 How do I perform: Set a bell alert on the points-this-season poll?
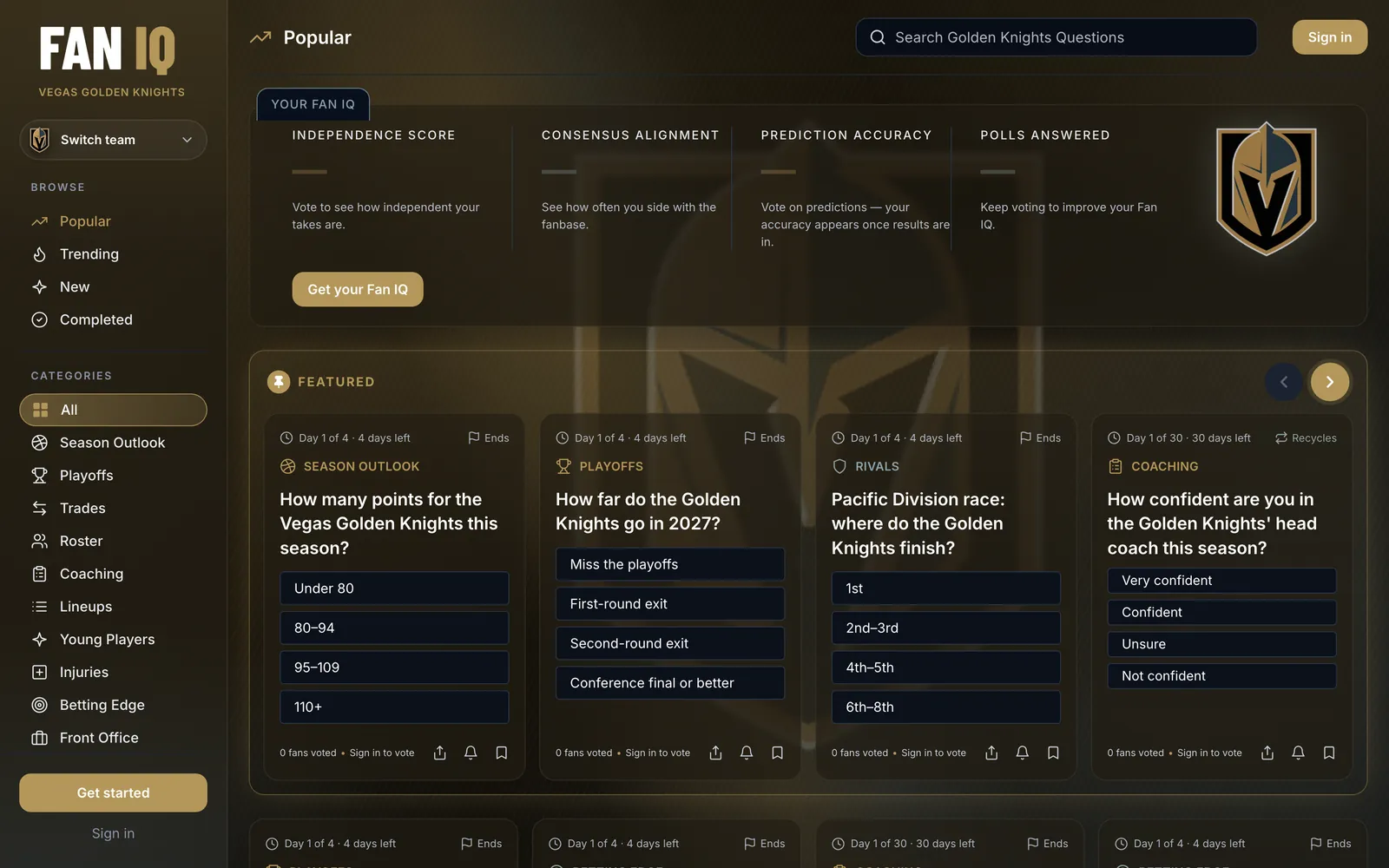coord(471,753)
